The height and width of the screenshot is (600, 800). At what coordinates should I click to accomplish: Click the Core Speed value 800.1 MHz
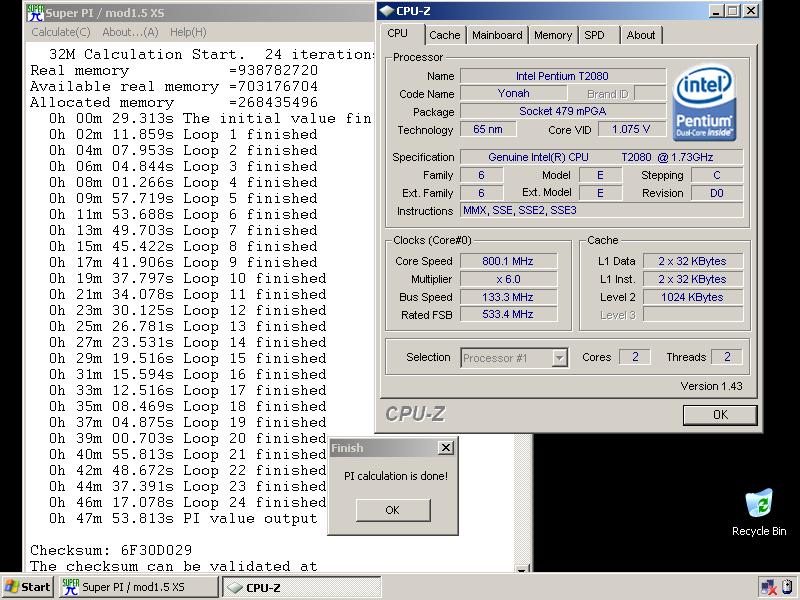[508, 261]
